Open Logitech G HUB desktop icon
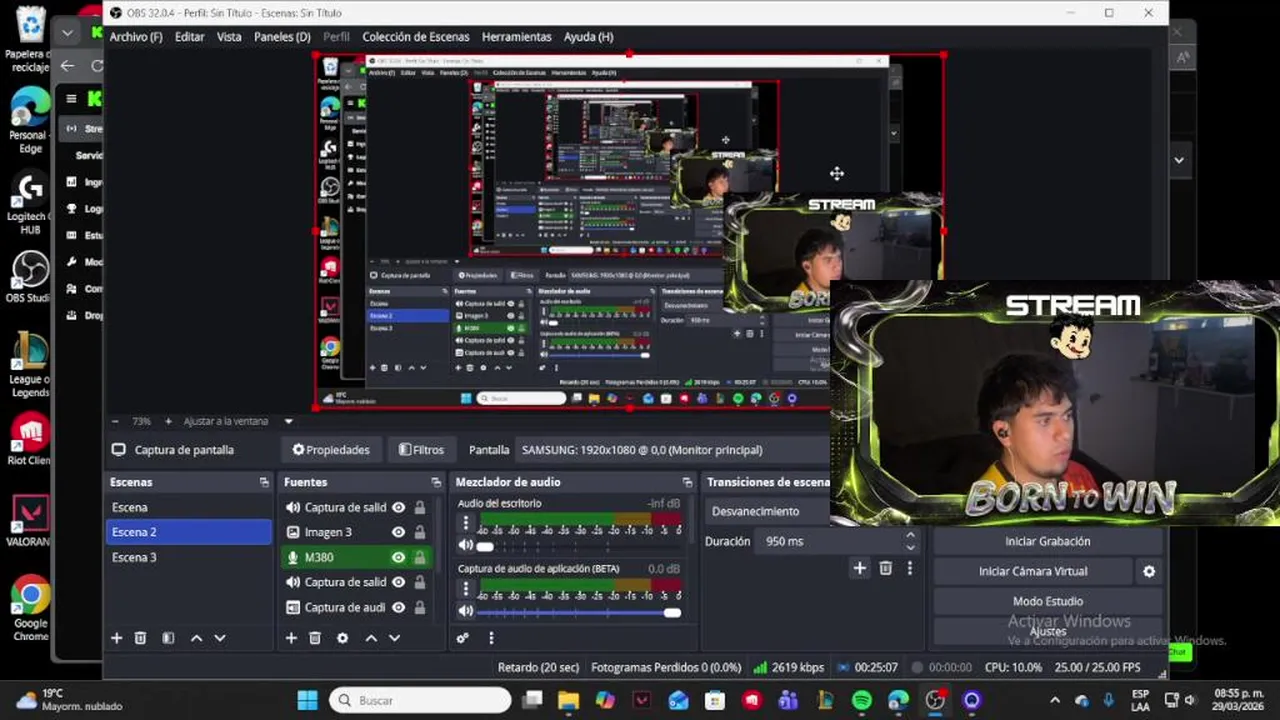Screen dimensions: 1280x720 coord(30,203)
